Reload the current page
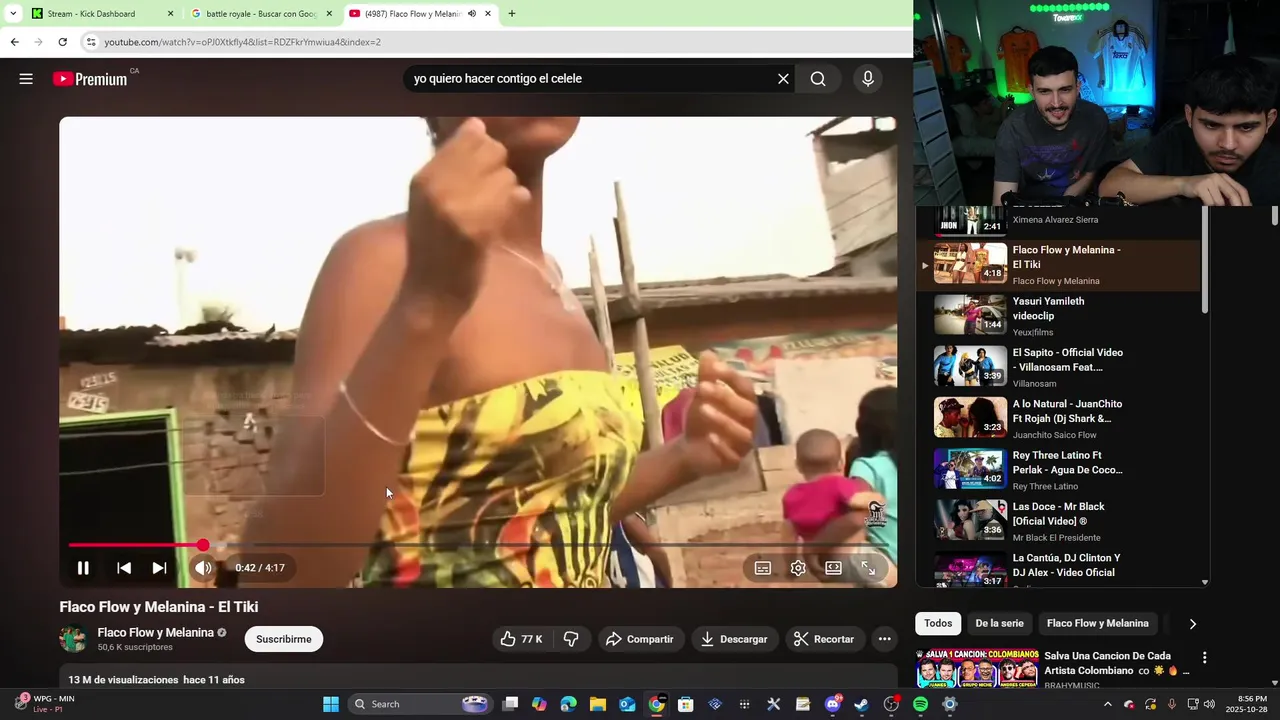This screenshot has height=720, width=1280. 62,42
